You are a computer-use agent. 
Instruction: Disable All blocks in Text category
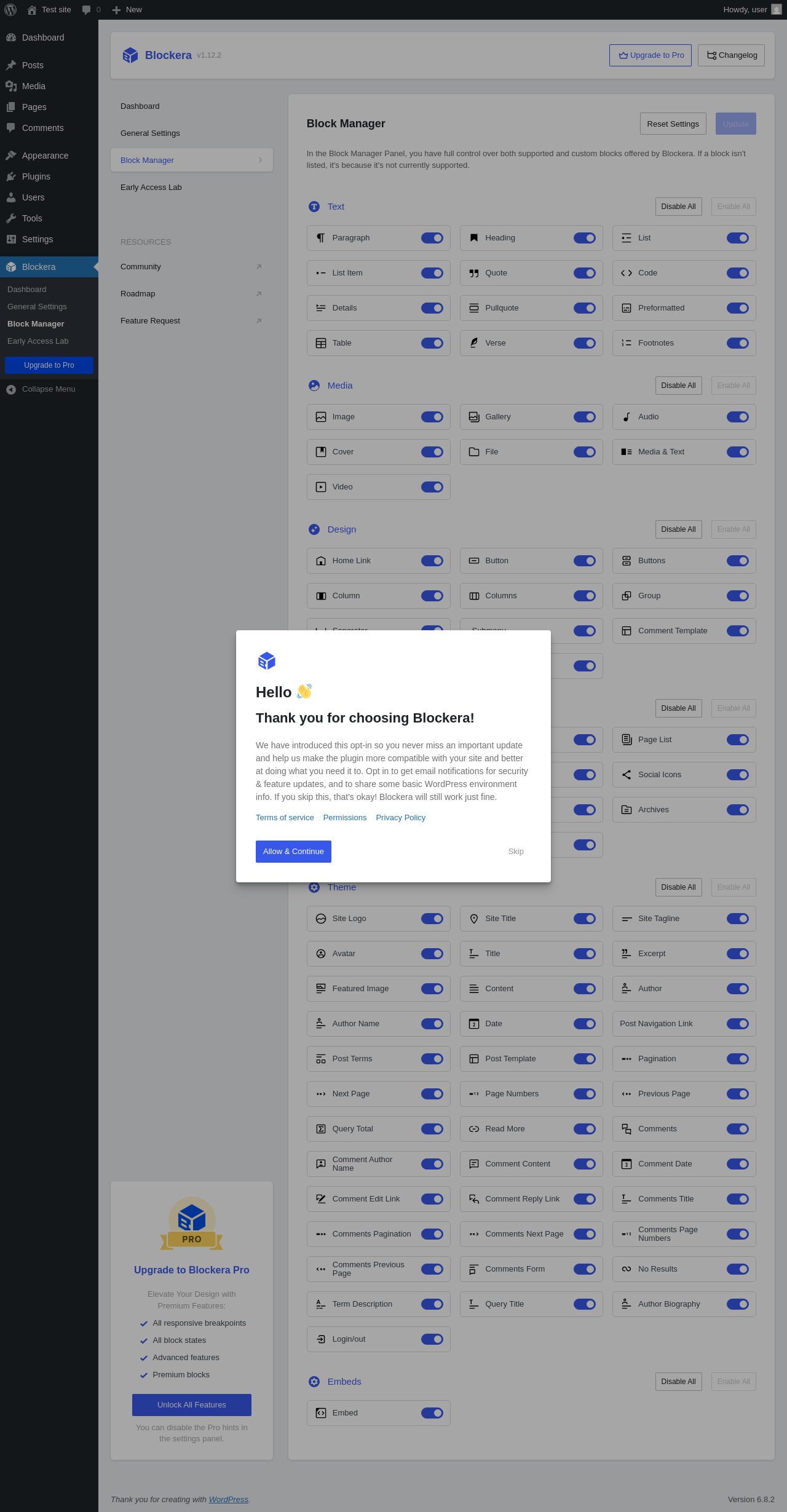point(679,207)
